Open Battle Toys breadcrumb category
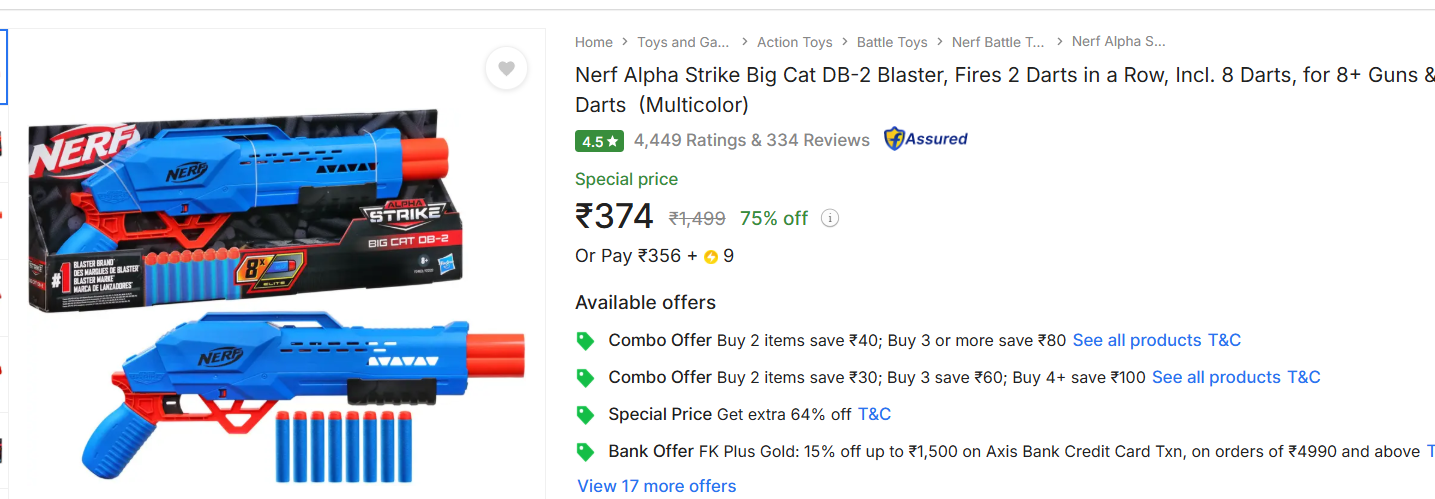 pyautogui.click(x=892, y=42)
